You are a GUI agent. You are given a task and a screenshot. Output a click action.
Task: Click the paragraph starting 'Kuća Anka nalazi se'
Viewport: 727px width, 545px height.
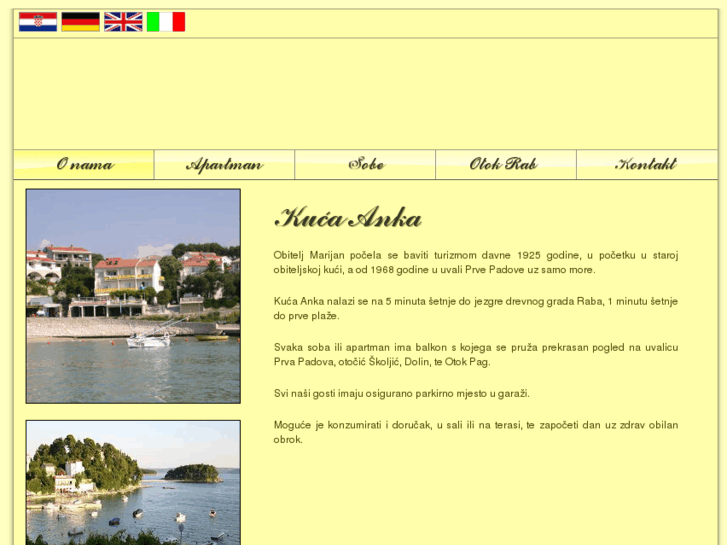tap(476, 308)
